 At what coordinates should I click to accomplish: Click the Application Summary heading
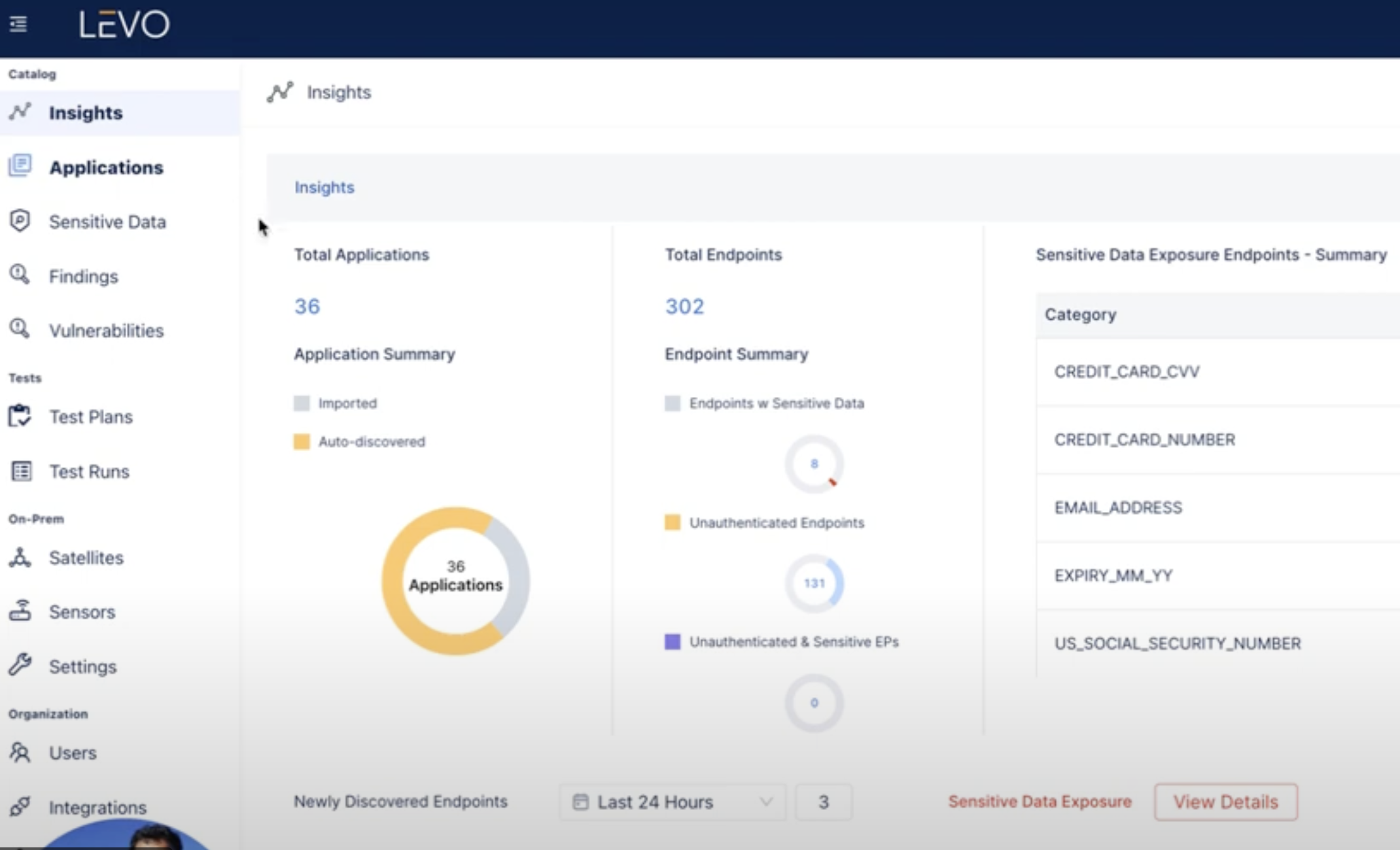(x=374, y=354)
